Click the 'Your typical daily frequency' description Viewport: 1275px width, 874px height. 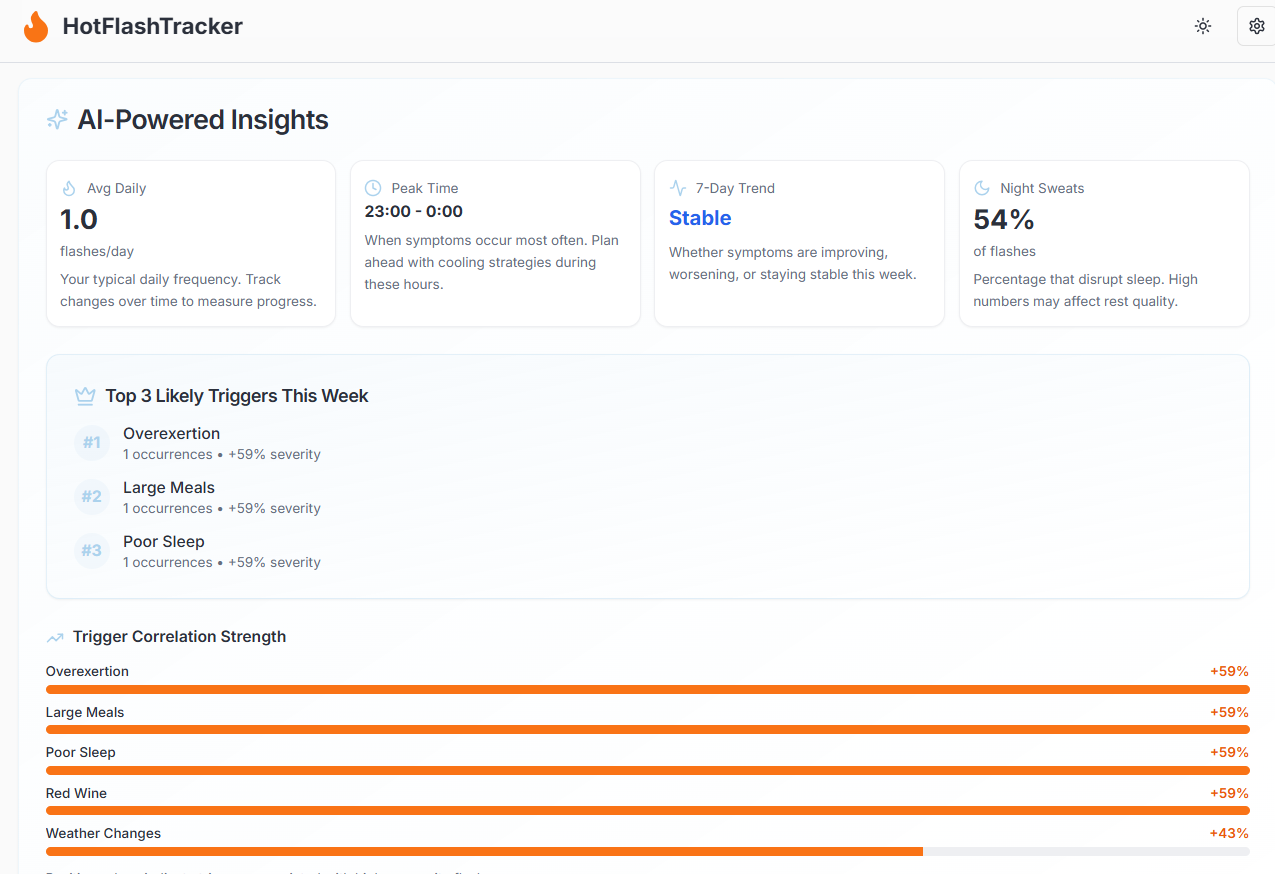tap(188, 290)
